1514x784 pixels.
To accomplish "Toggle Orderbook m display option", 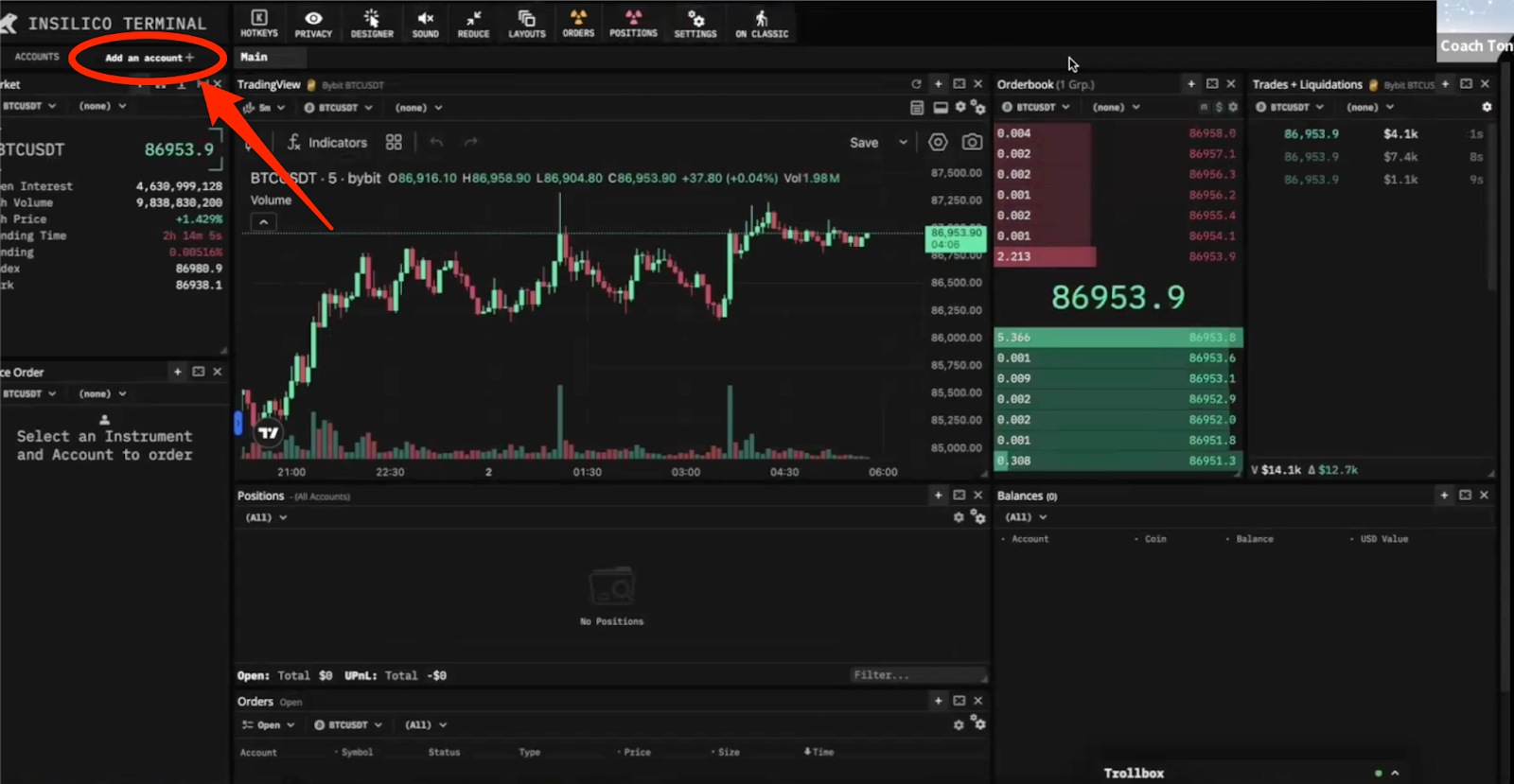I will click(1204, 107).
